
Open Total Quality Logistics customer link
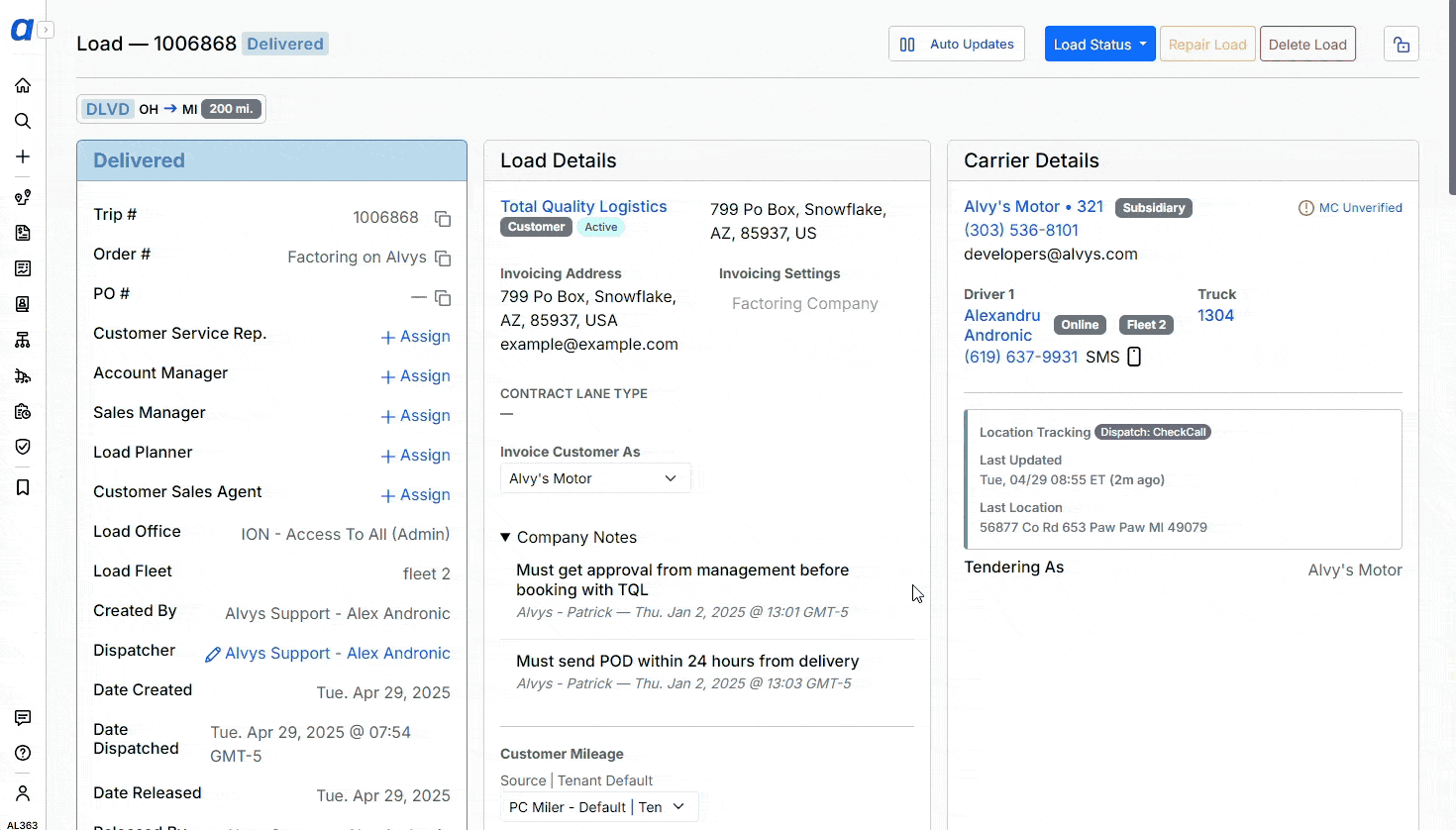point(583,206)
